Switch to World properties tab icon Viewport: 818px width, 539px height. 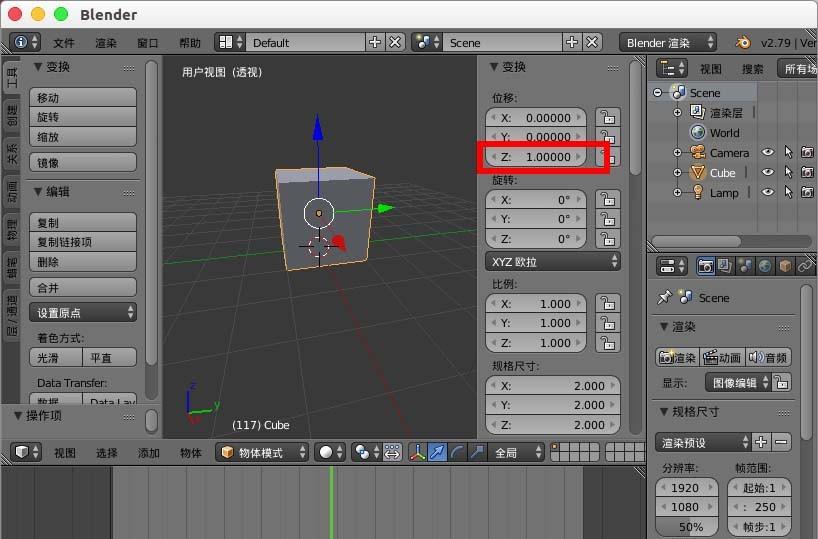click(x=765, y=267)
